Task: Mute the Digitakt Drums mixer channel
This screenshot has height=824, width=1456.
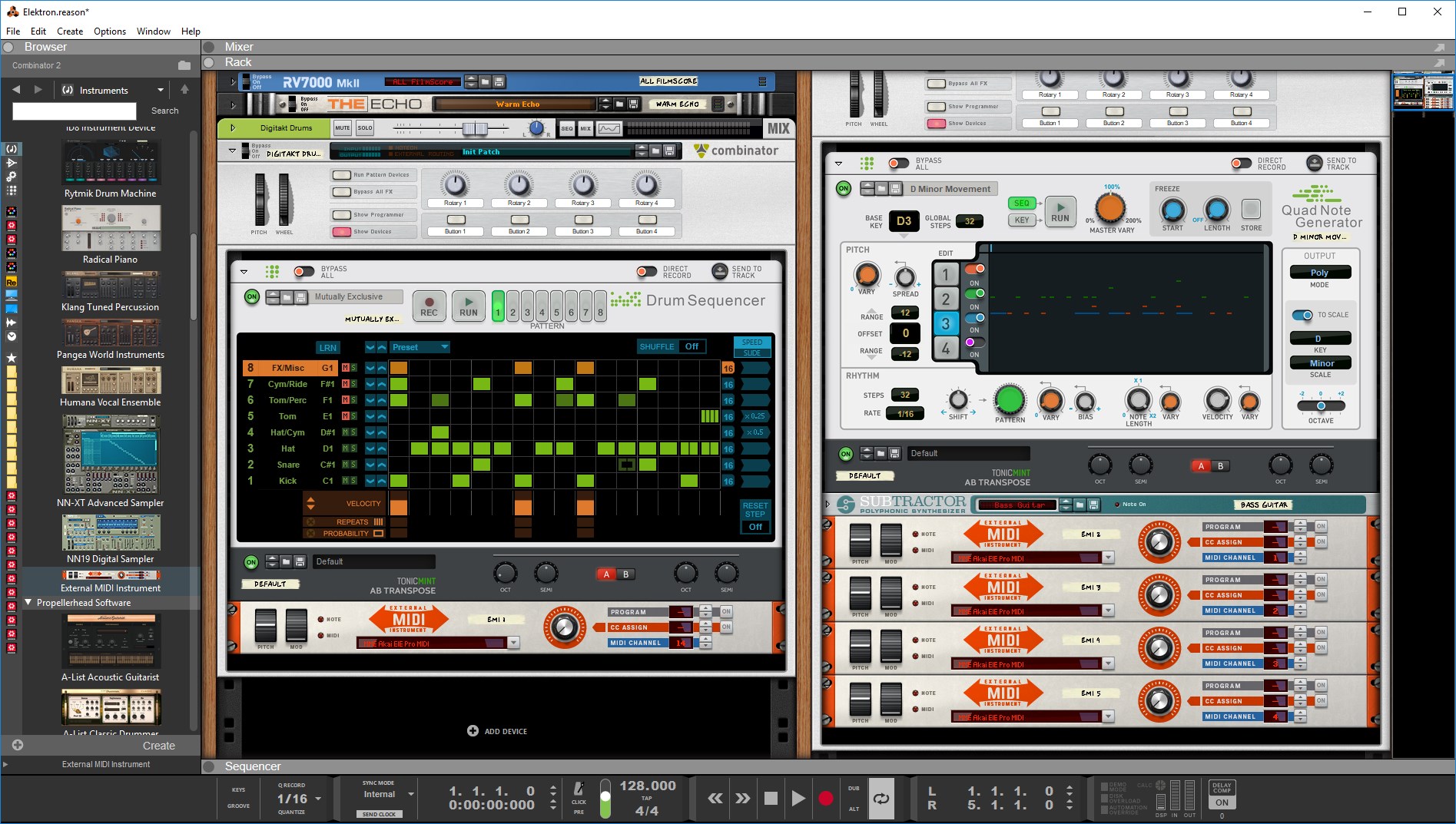Action: click(343, 128)
